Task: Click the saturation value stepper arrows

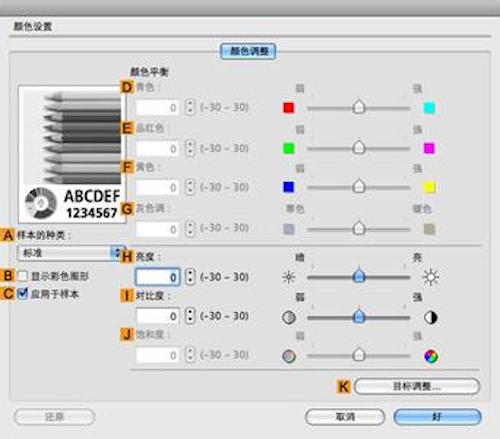Action: 190,355
